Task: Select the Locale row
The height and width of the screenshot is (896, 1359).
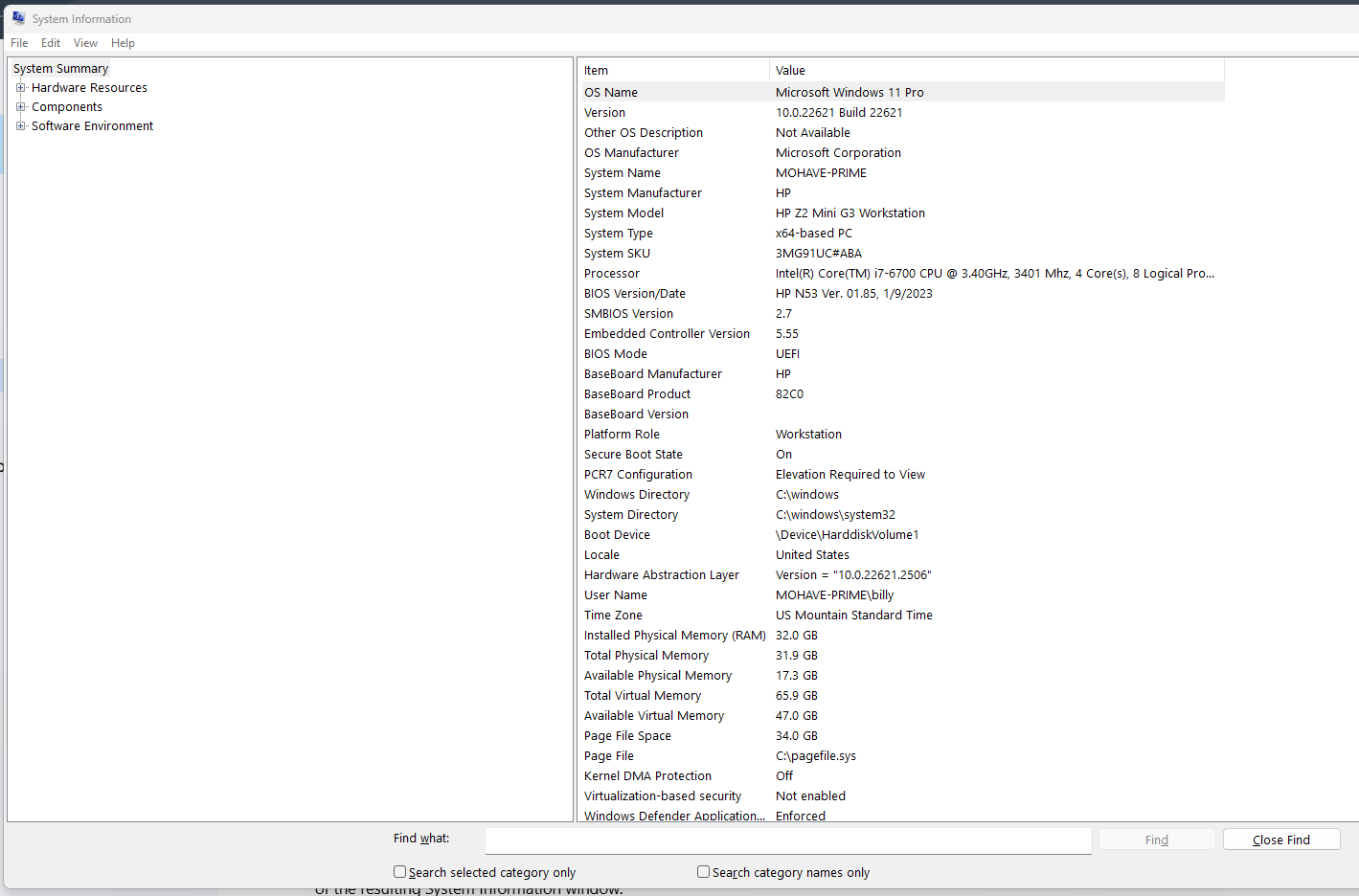Action: pos(901,555)
